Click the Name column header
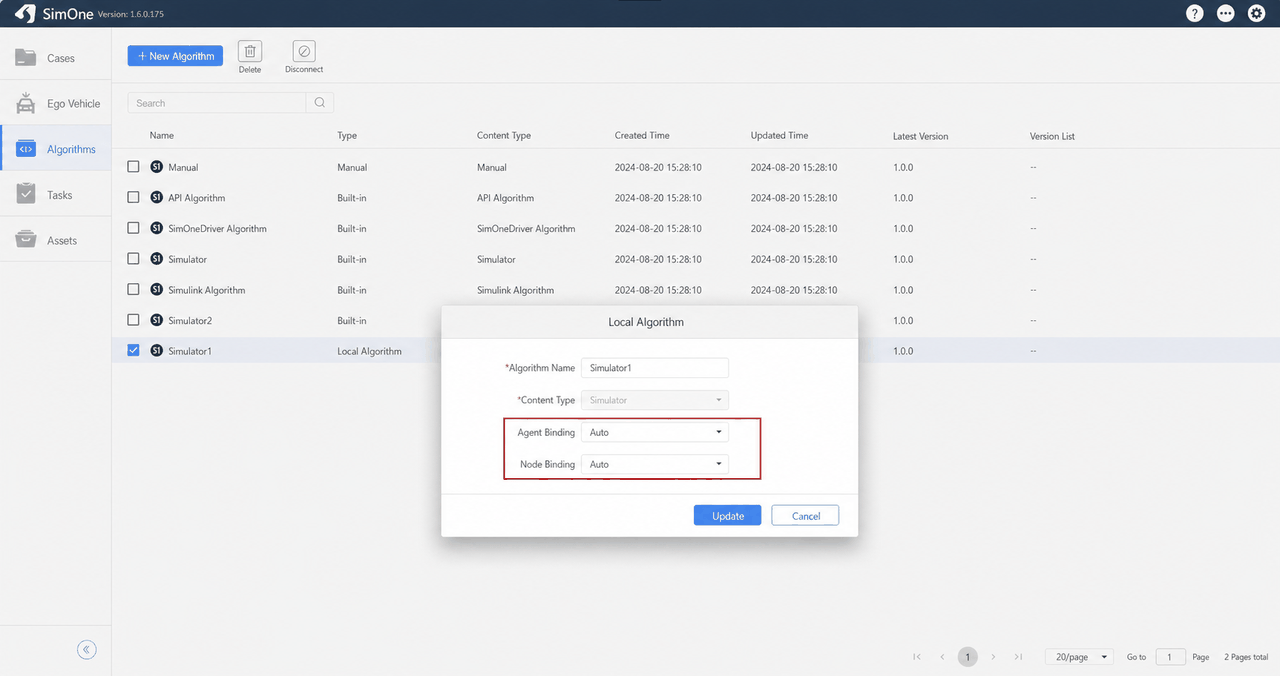This screenshot has height=676, width=1280. pyautogui.click(x=162, y=135)
